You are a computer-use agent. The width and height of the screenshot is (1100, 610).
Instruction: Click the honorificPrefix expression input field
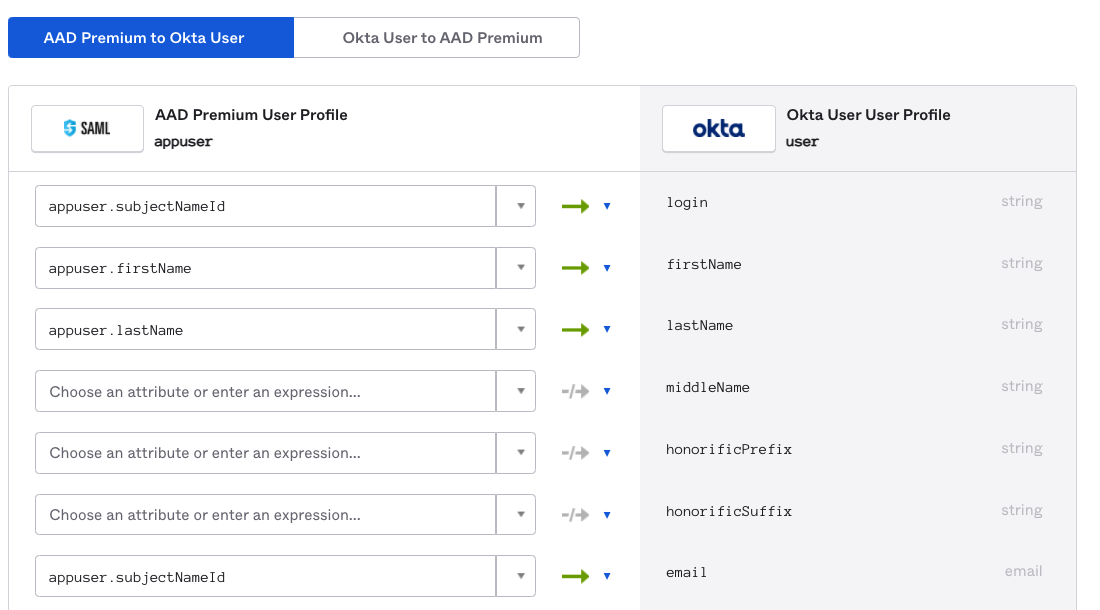[x=265, y=453]
